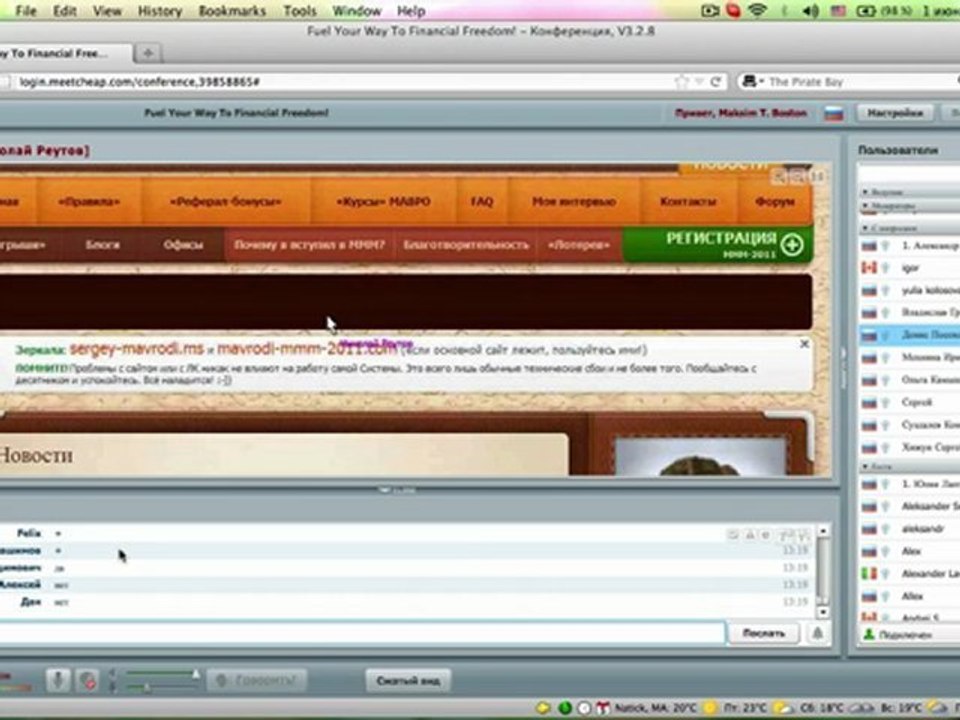Click the green plus on РЕГИСТРАЦИЯ banner
The height and width of the screenshot is (720, 960).
click(x=792, y=245)
